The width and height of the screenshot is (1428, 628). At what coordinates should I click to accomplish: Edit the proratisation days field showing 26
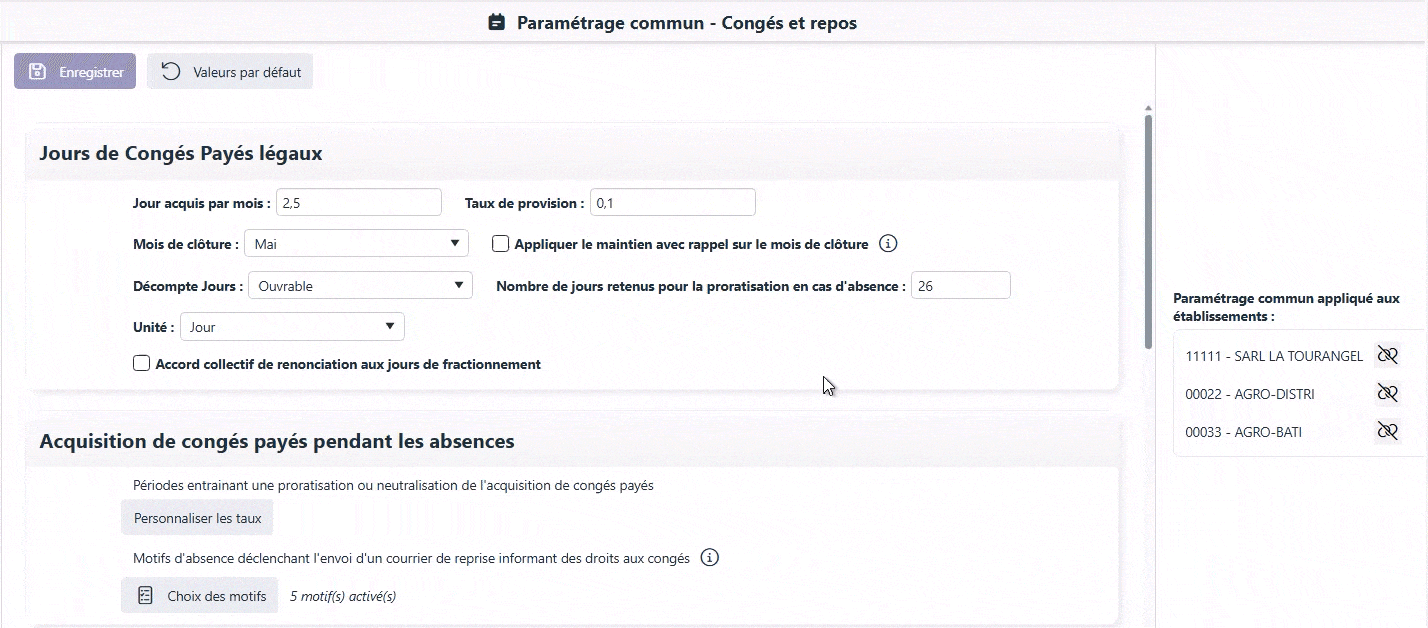pos(961,285)
